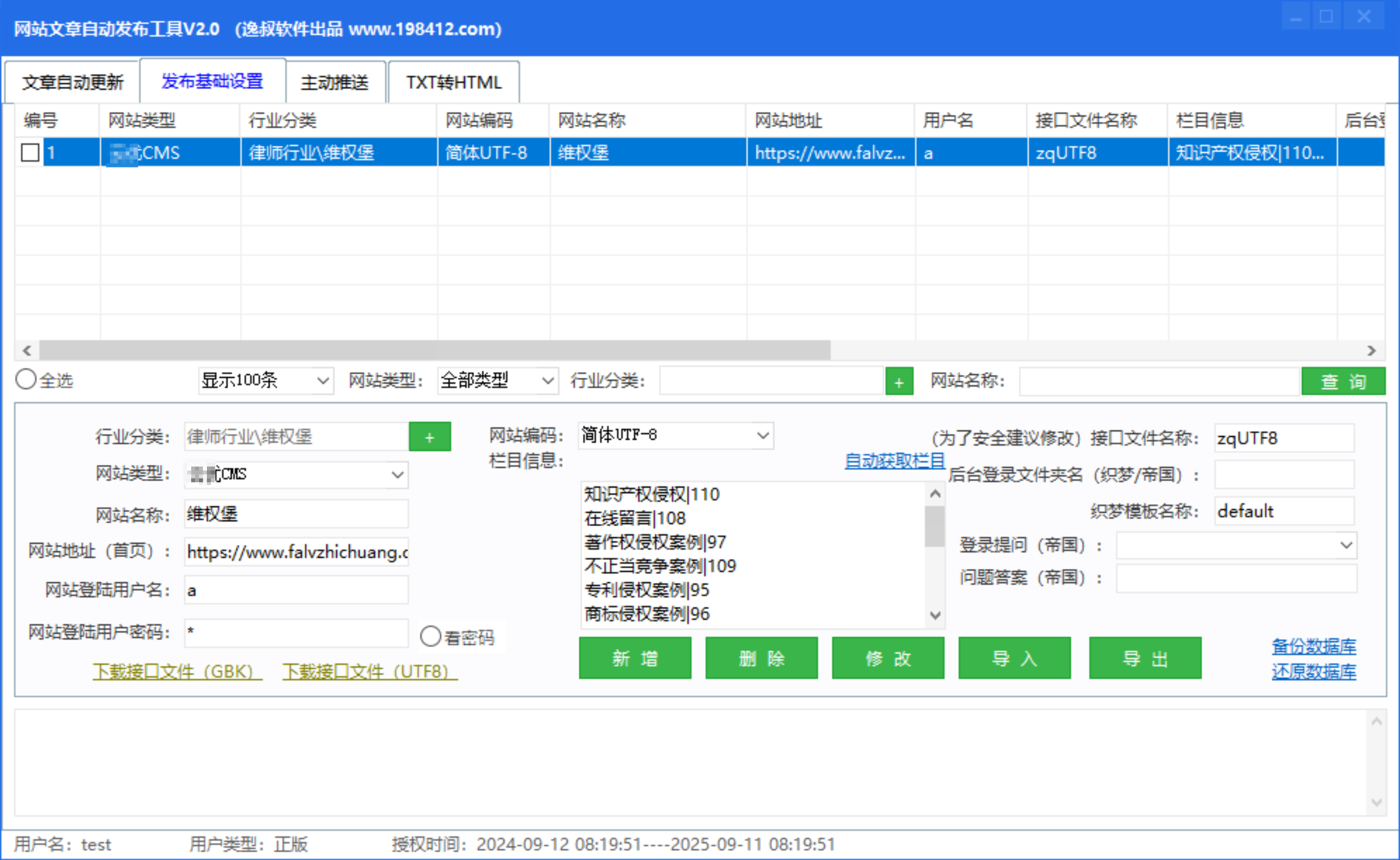This screenshot has width=1400, height=860.
Task: Click table cell 律师行业\维权堡 in row 1
Action: (339, 152)
